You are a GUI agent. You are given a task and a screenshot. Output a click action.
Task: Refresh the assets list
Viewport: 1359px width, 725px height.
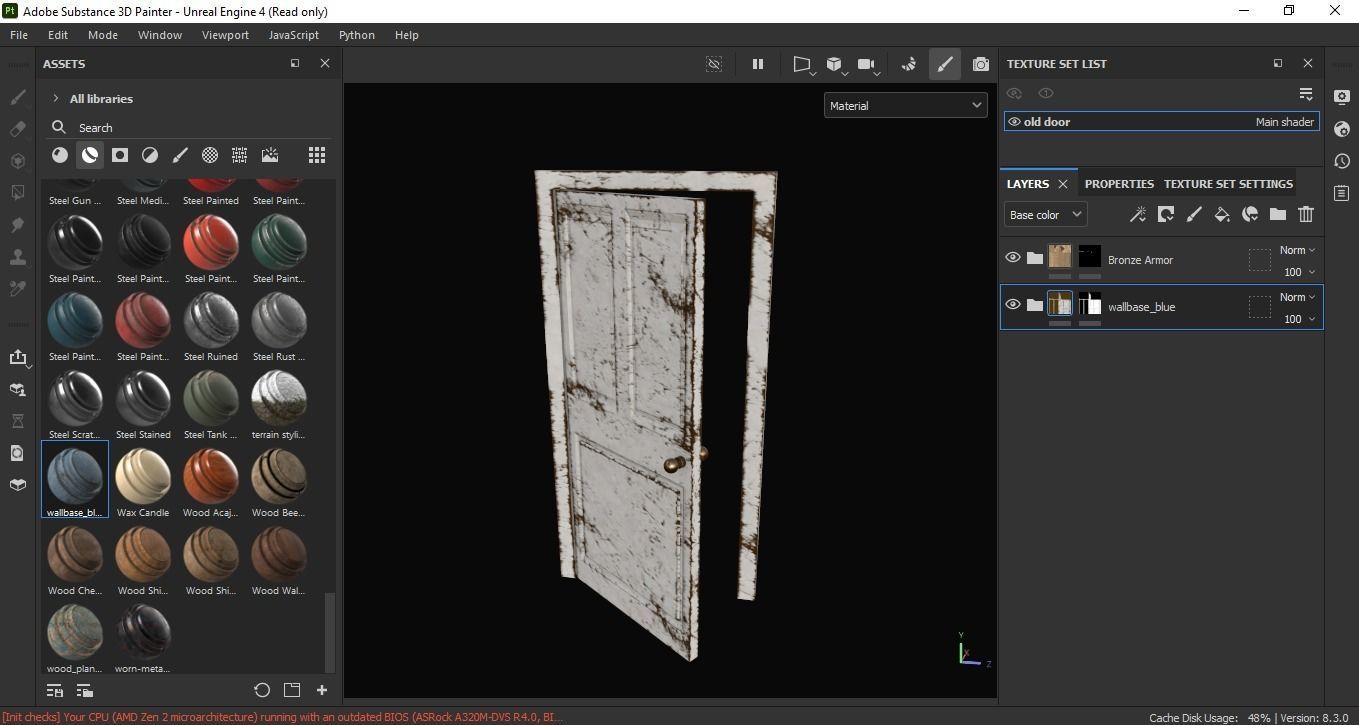[x=262, y=690]
